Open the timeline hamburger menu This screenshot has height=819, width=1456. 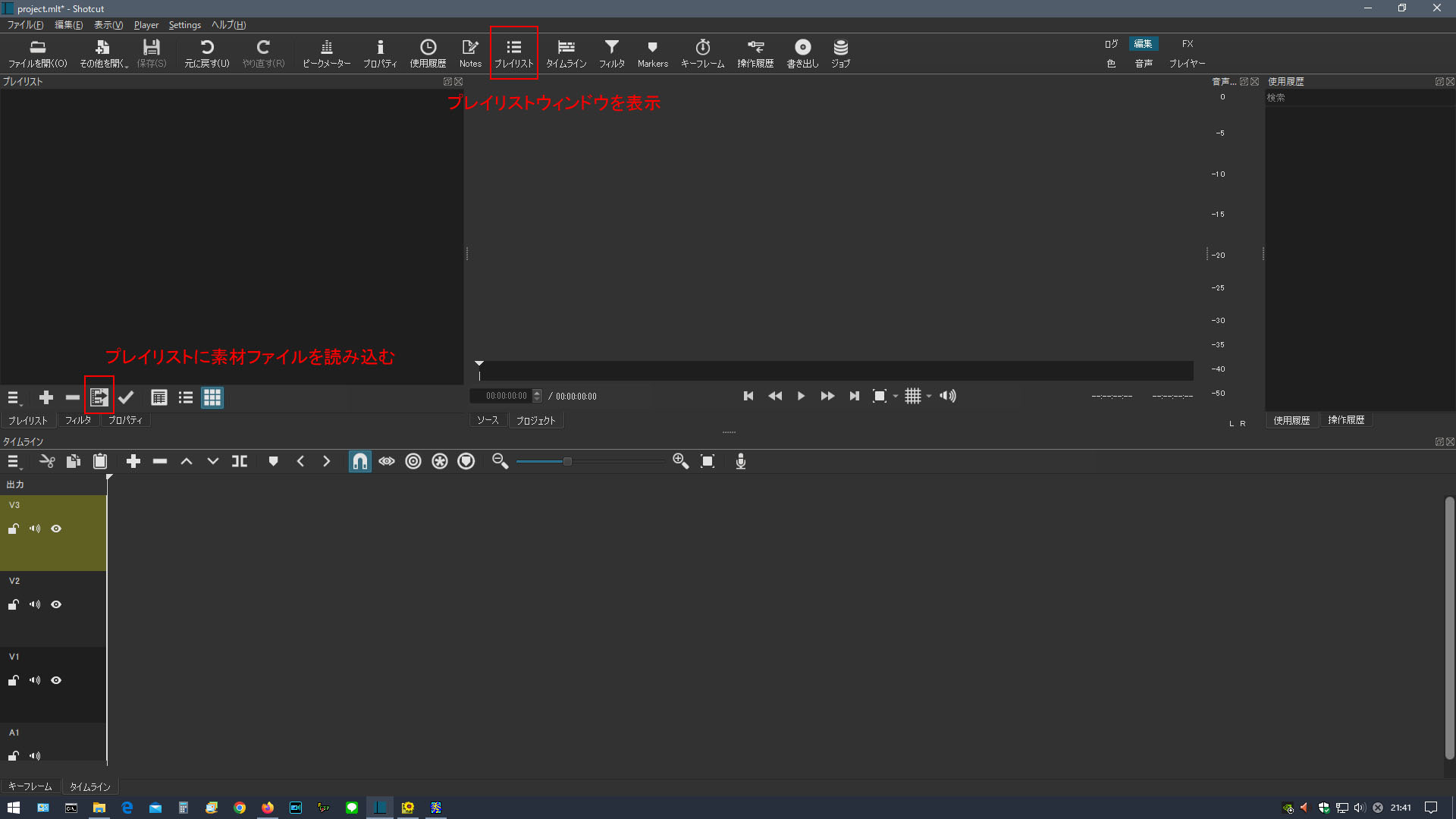pyautogui.click(x=14, y=461)
